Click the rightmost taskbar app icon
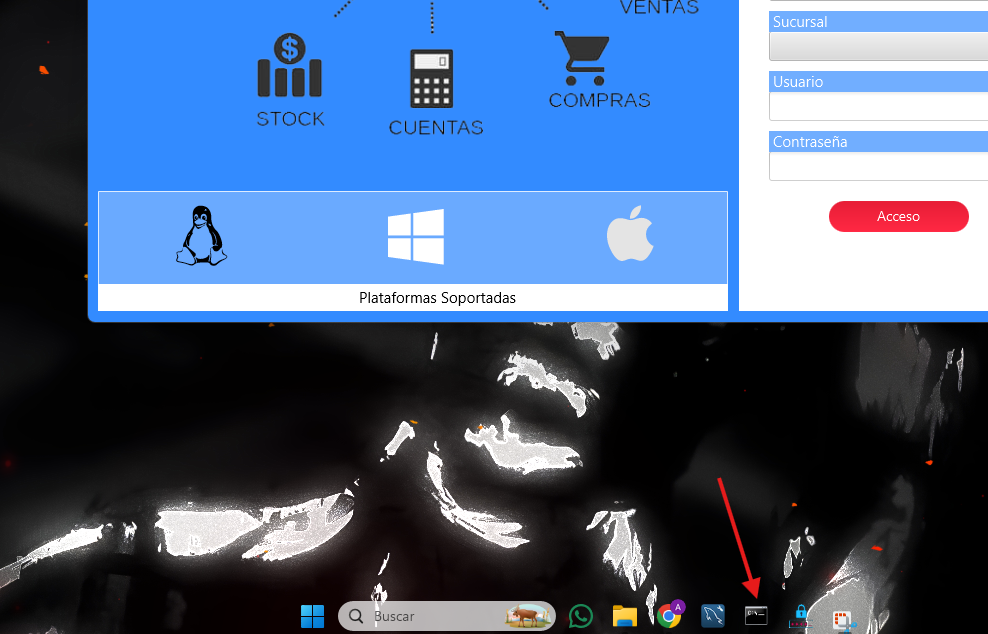Image resolution: width=988 pixels, height=634 pixels. 843,619
